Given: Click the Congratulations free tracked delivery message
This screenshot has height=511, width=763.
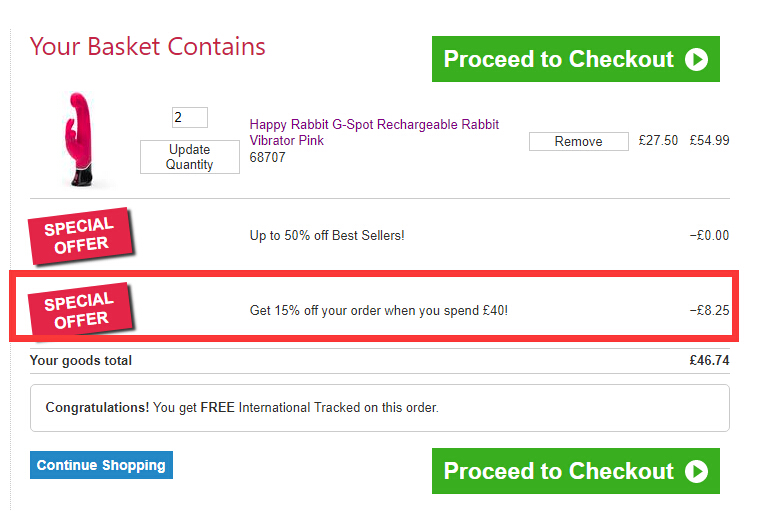Looking at the screenshot, I should (242, 407).
